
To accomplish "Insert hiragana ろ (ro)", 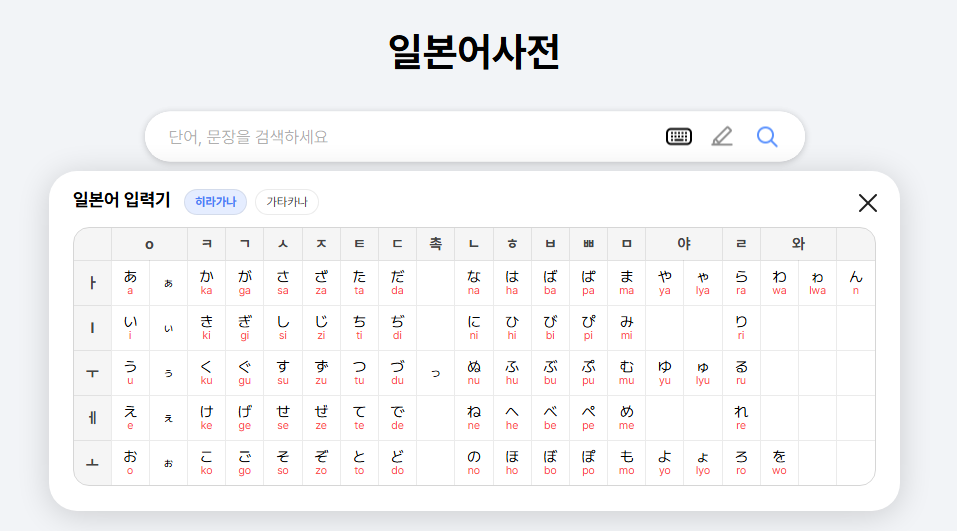I will (x=741, y=463).
